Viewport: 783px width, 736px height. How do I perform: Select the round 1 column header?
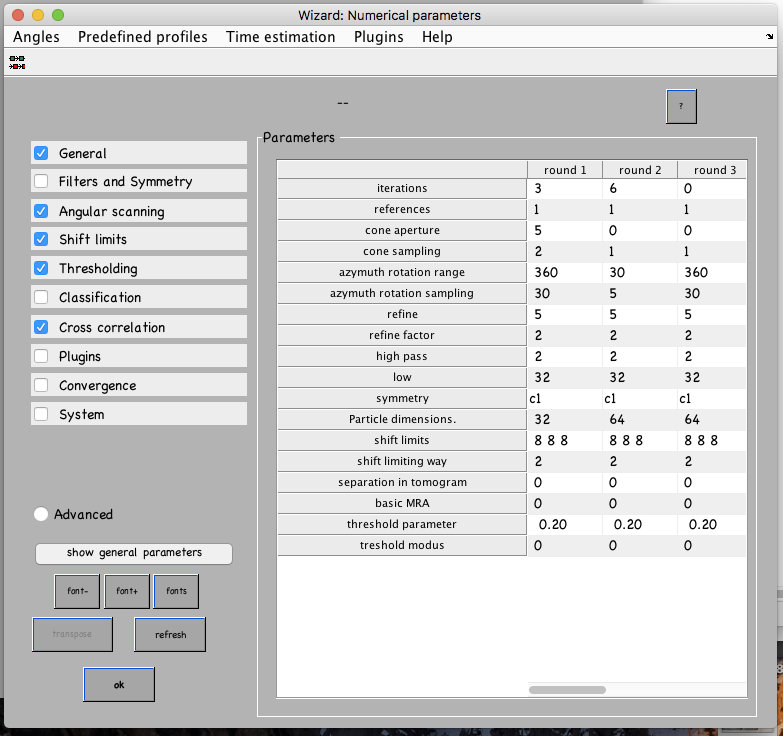(x=565, y=170)
